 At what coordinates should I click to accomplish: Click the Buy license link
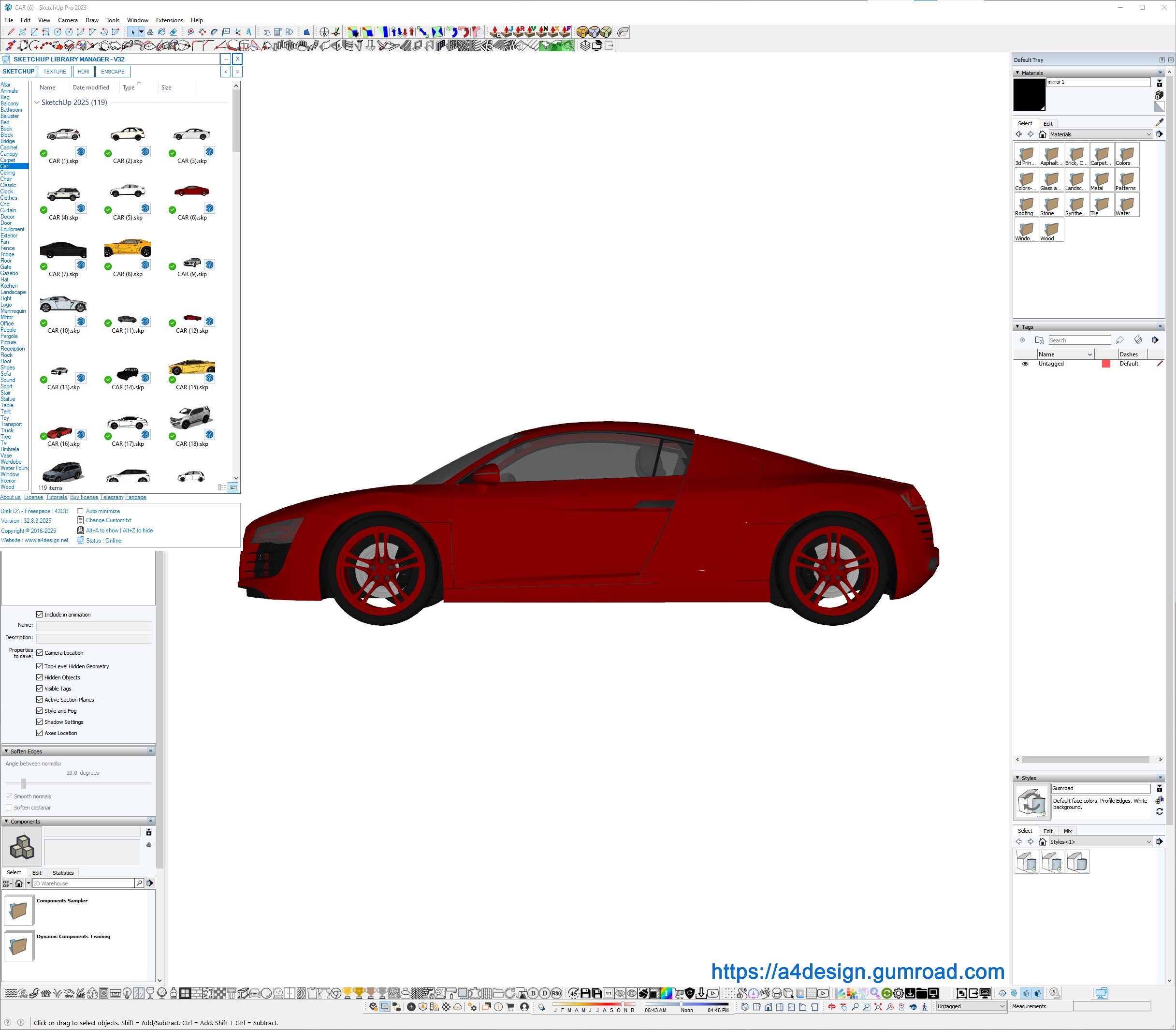pyautogui.click(x=84, y=497)
